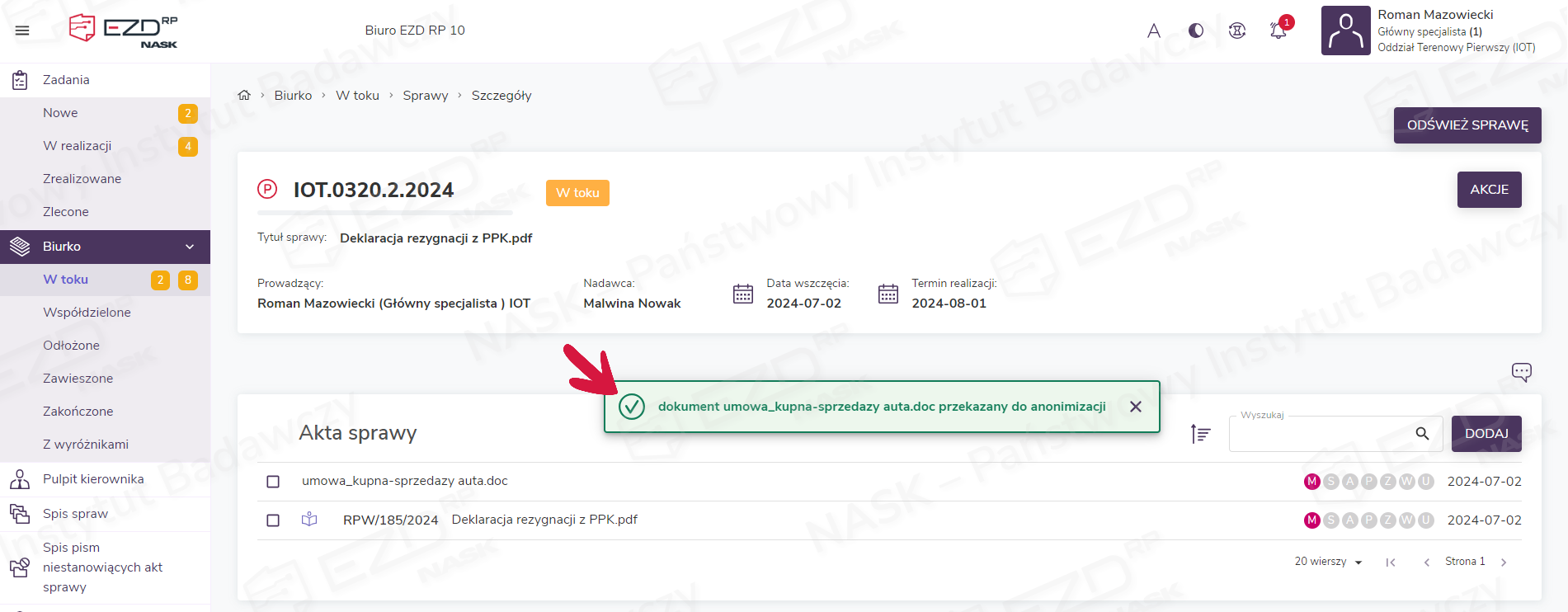Click the home breadcrumb icon
The height and width of the screenshot is (612, 1568).
point(244,96)
